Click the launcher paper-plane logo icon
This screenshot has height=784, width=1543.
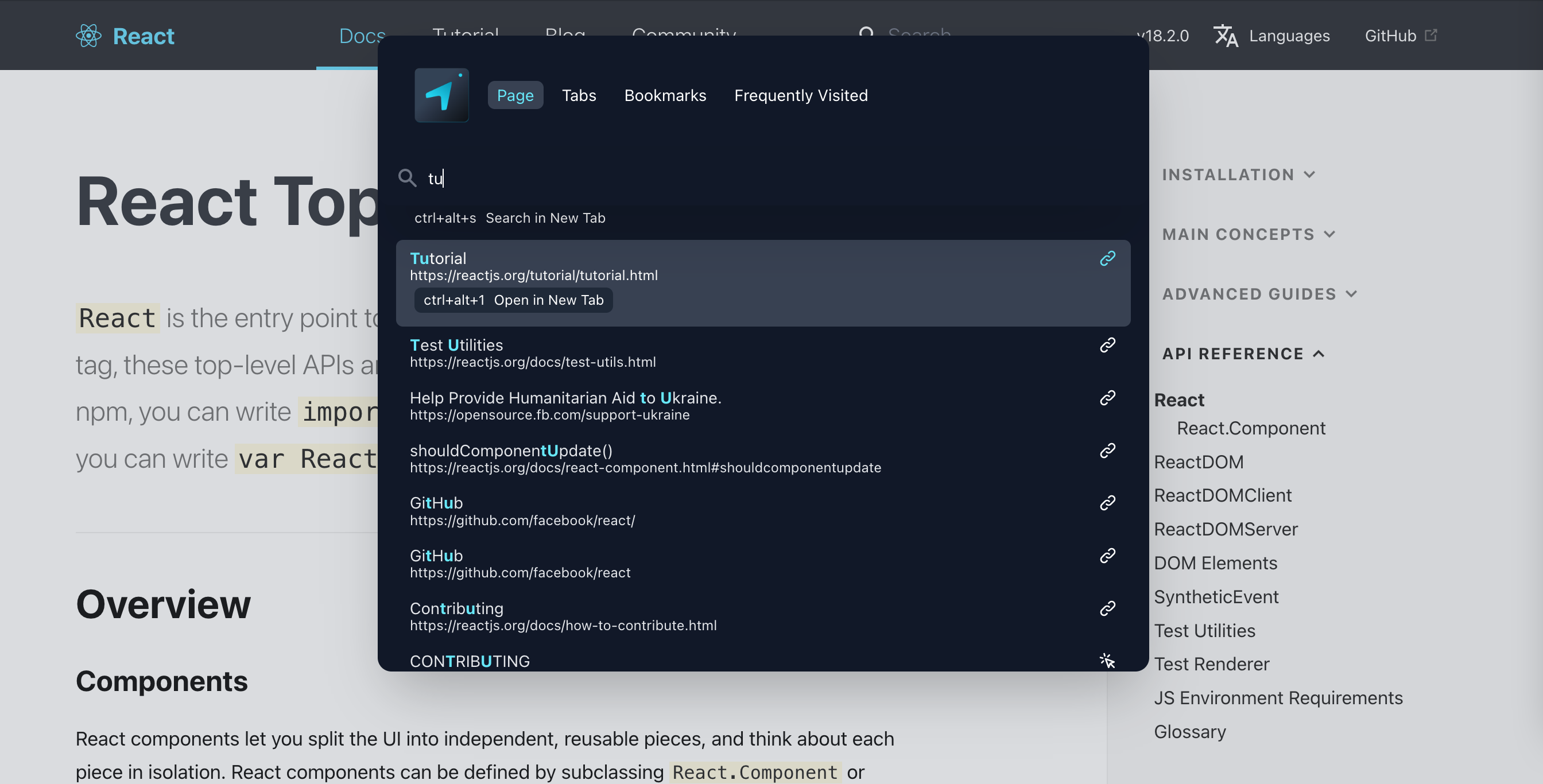coord(441,95)
